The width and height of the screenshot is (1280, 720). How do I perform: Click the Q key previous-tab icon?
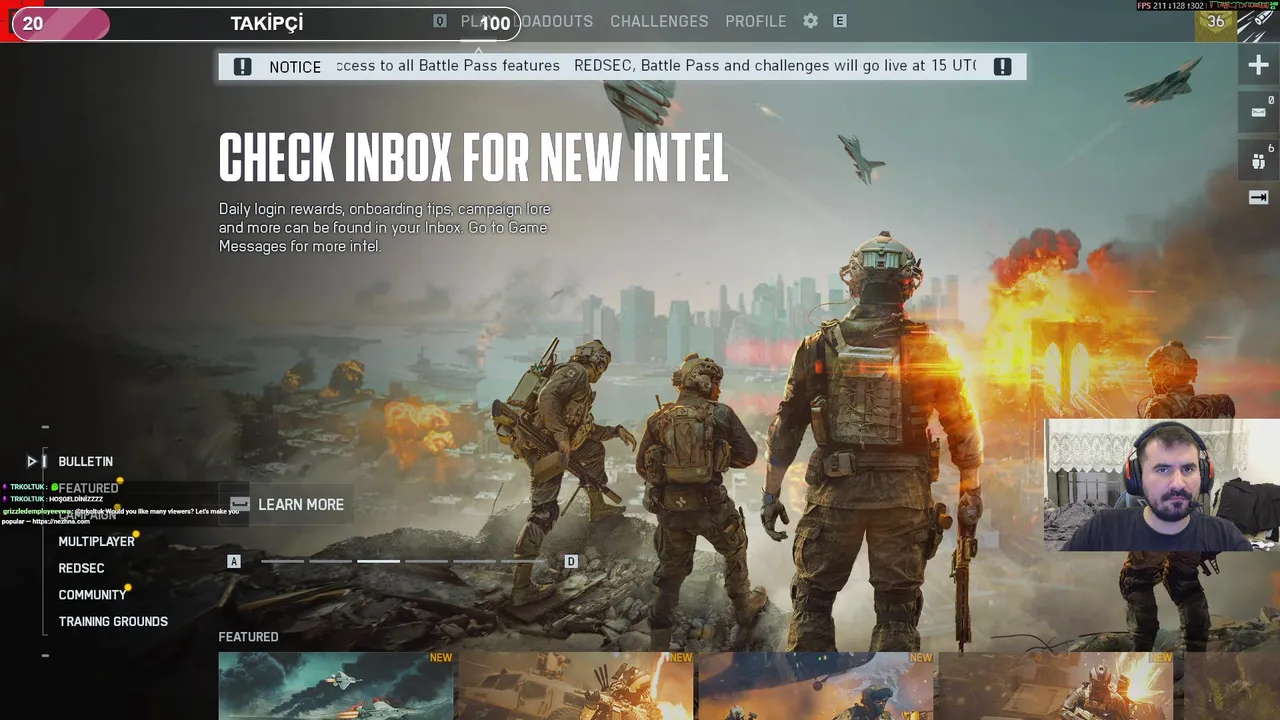click(x=440, y=21)
